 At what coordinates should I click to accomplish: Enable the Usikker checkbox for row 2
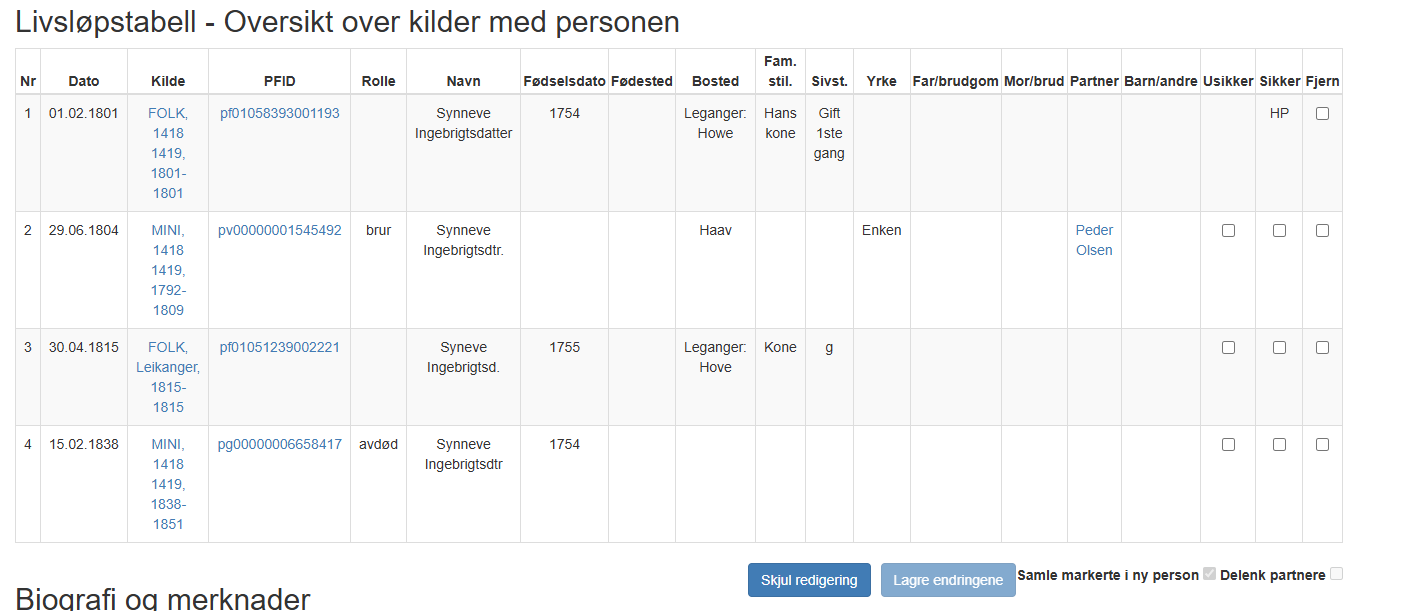point(1228,231)
